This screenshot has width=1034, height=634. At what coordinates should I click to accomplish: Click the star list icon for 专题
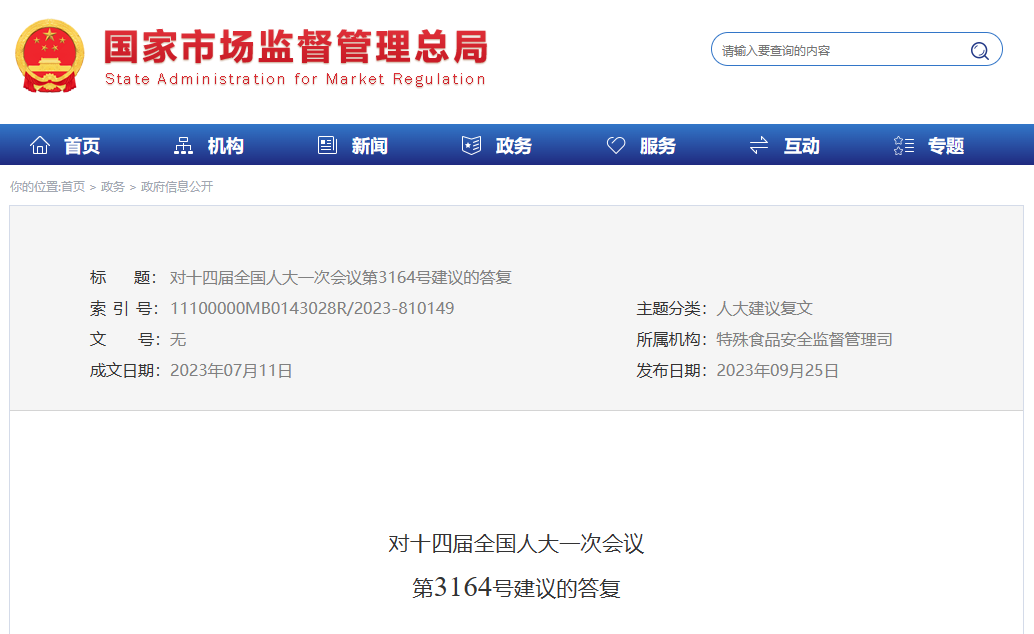(x=903, y=146)
